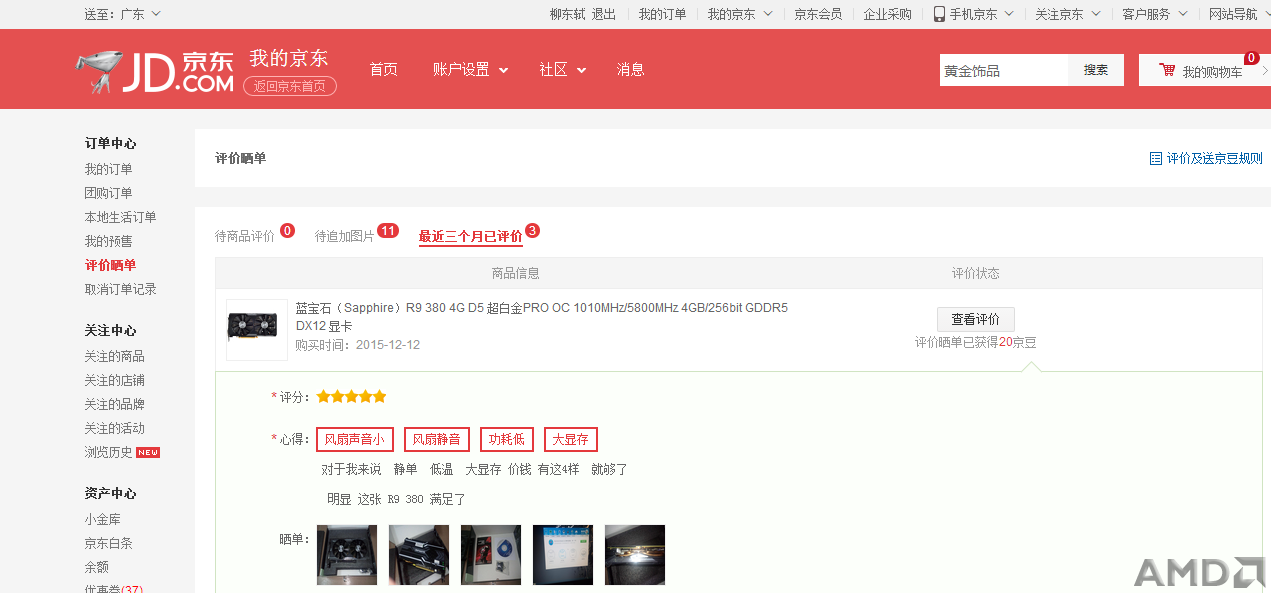Open the 评价及送京豆规则 link

[x=1214, y=158]
